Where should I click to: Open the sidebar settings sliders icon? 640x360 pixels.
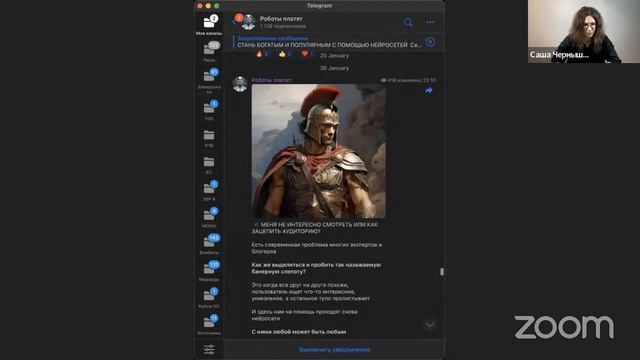tap(209, 349)
